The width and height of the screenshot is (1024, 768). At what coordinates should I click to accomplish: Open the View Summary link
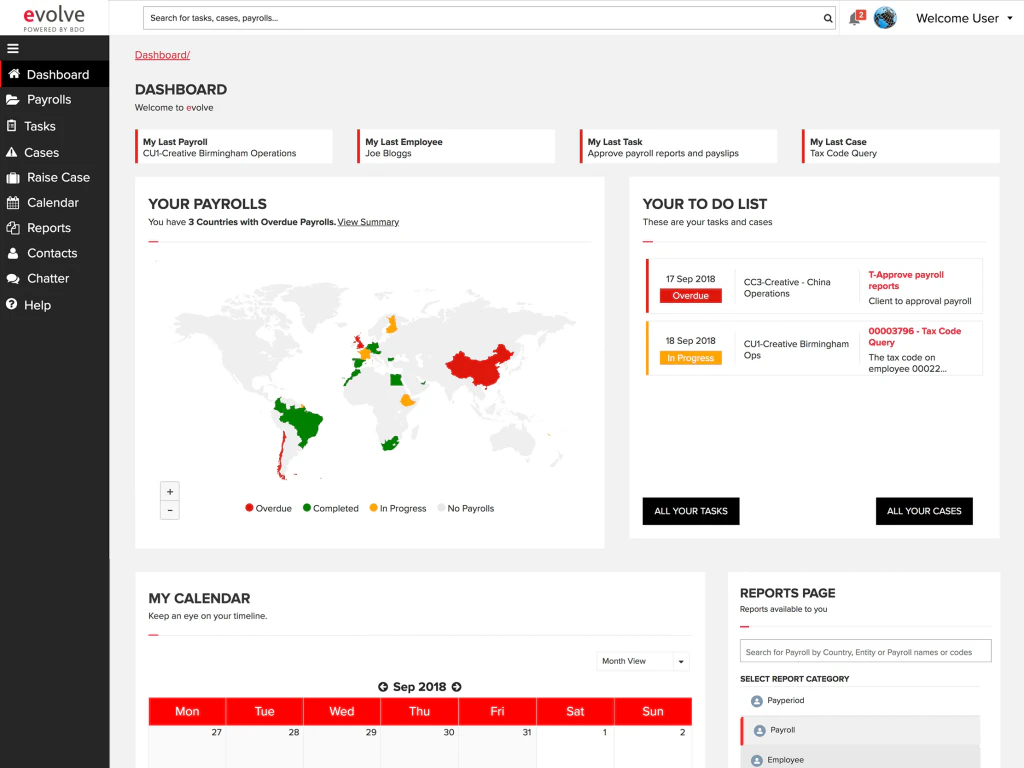[368, 222]
